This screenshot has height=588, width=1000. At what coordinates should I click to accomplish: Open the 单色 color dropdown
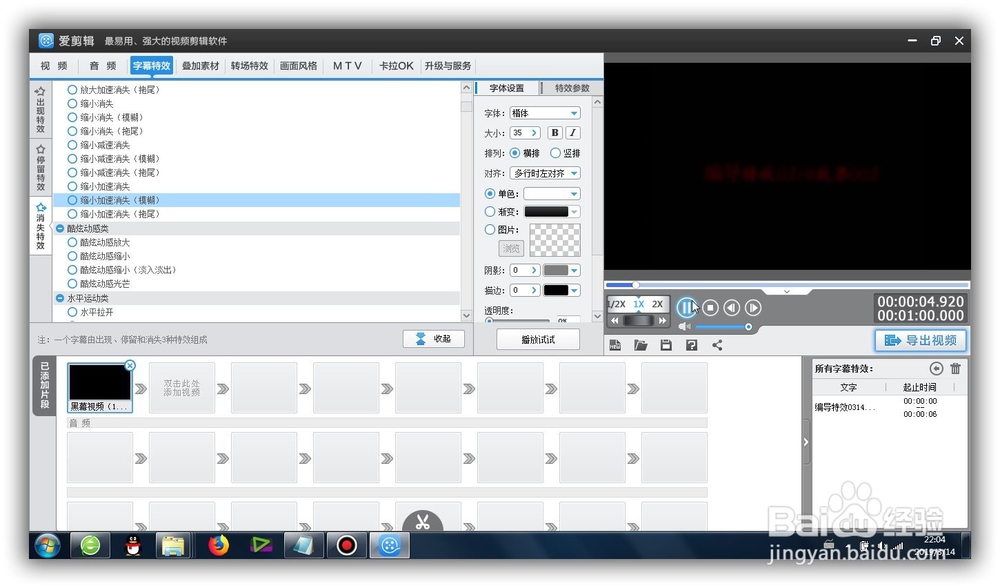[552, 193]
